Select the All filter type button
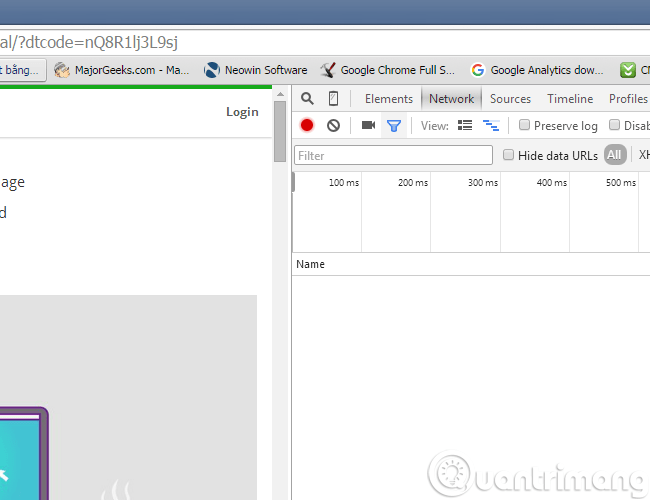Screen dimensions: 650x500 [615, 155]
